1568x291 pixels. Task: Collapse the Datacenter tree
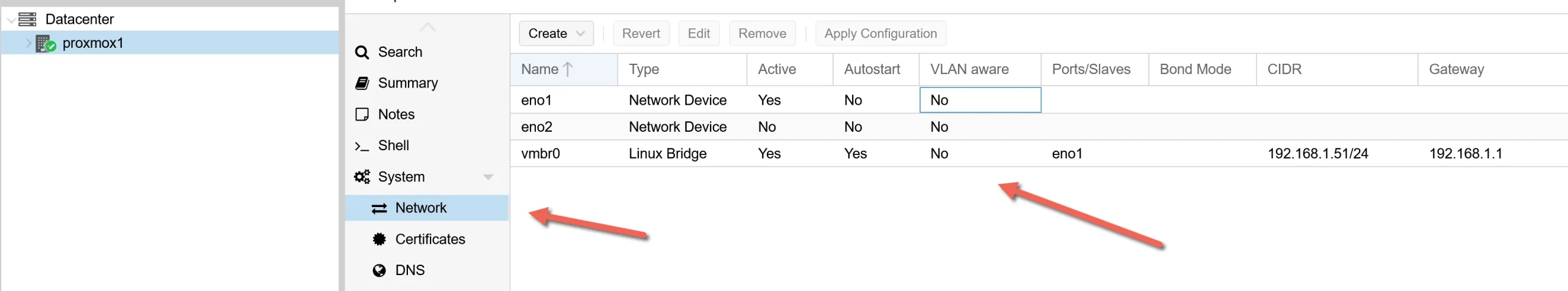tap(11, 20)
